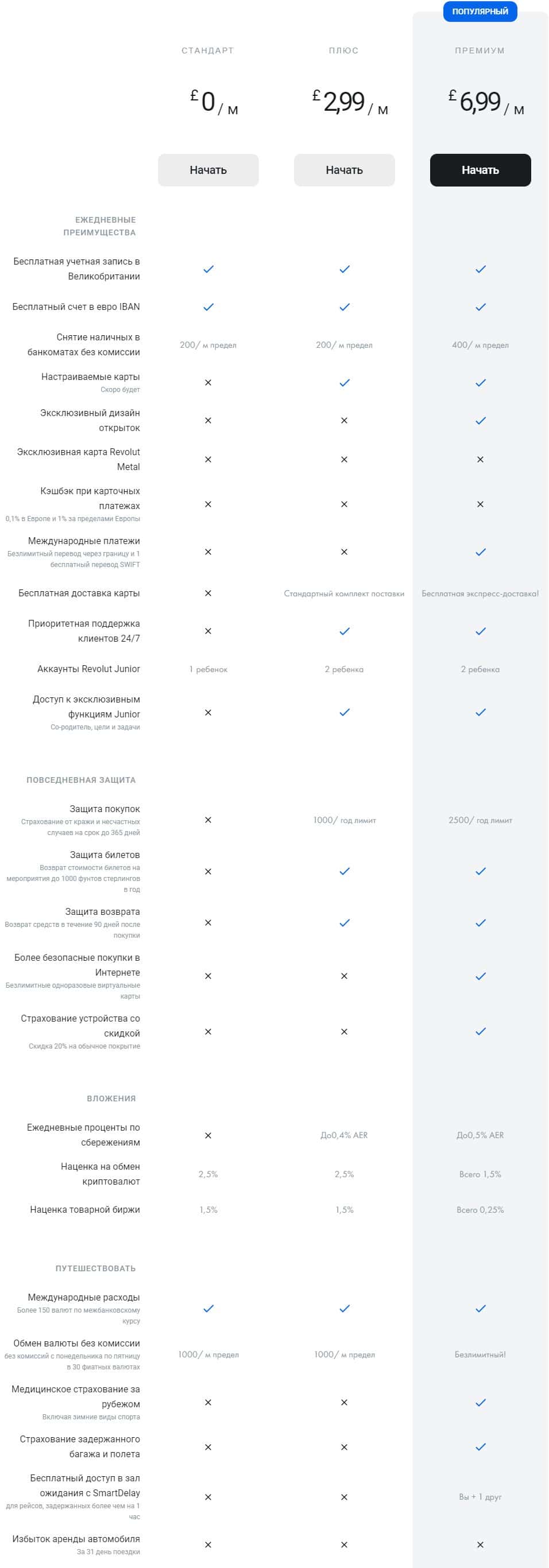
Task: Click the Начать button under Стандарт plan
Action: pos(208,170)
